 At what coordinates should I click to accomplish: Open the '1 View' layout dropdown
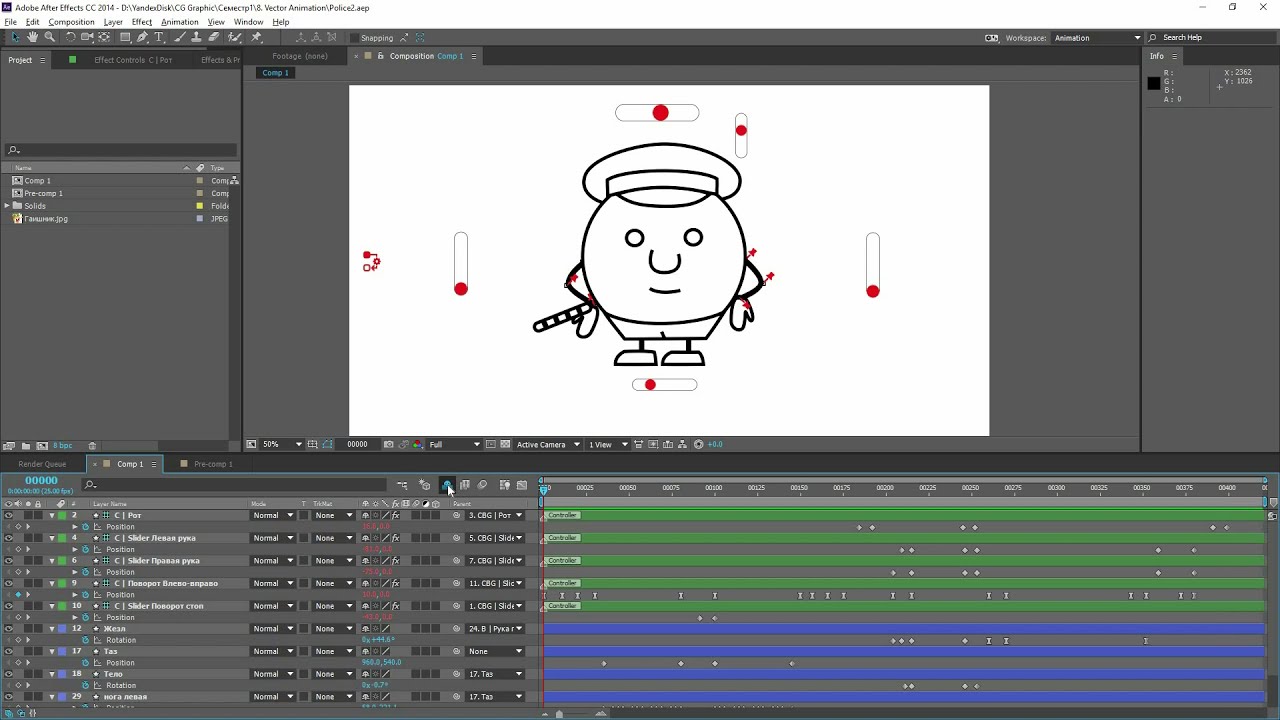coord(608,444)
